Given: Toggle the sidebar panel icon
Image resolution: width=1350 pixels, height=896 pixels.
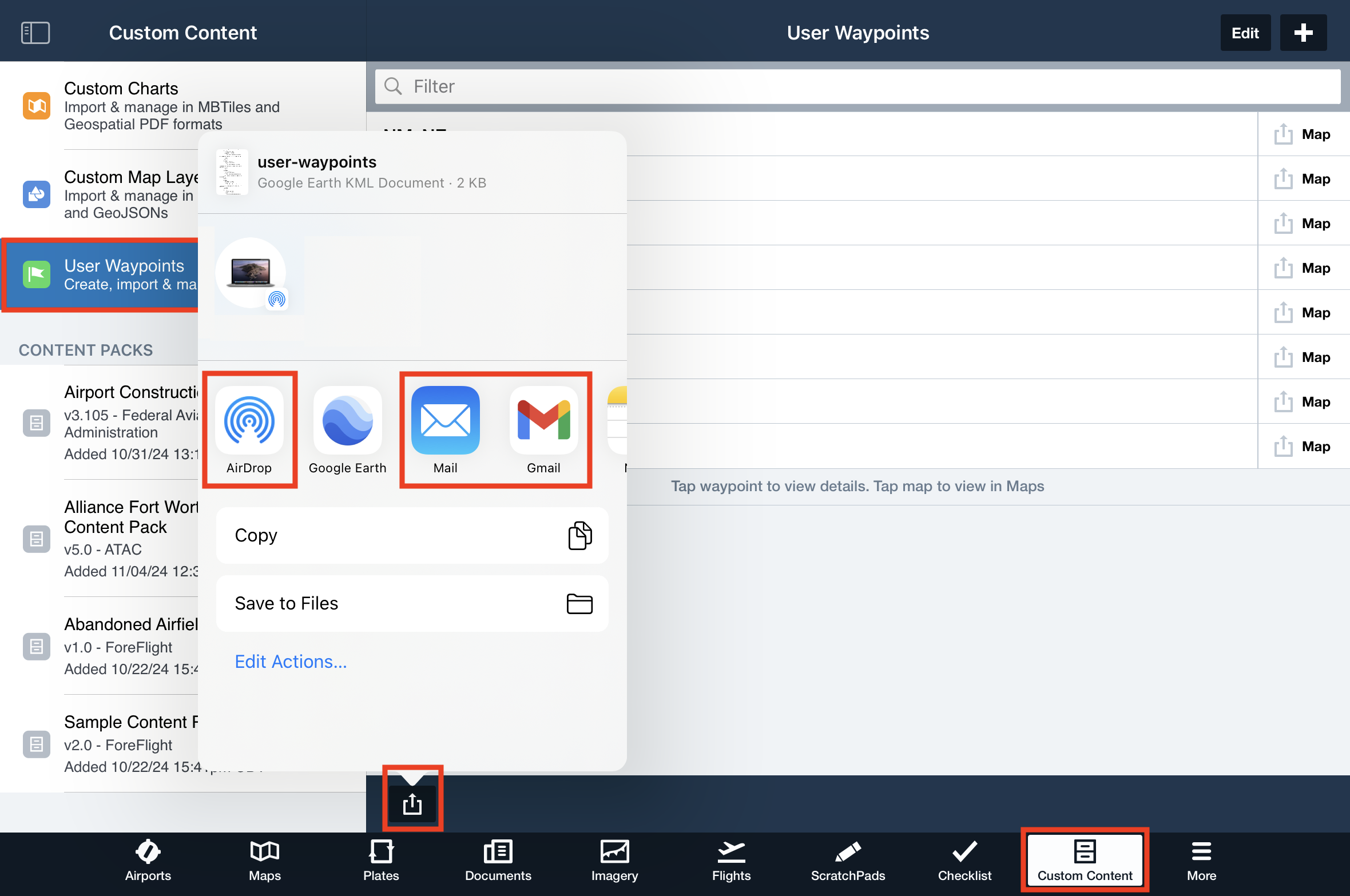Looking at the screenshot, I should (35, 33).
